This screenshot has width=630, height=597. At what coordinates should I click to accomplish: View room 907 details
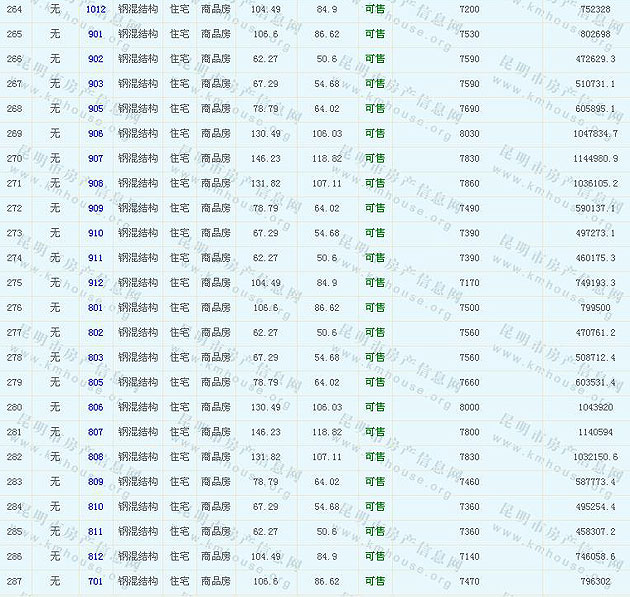tap(96, 158)
